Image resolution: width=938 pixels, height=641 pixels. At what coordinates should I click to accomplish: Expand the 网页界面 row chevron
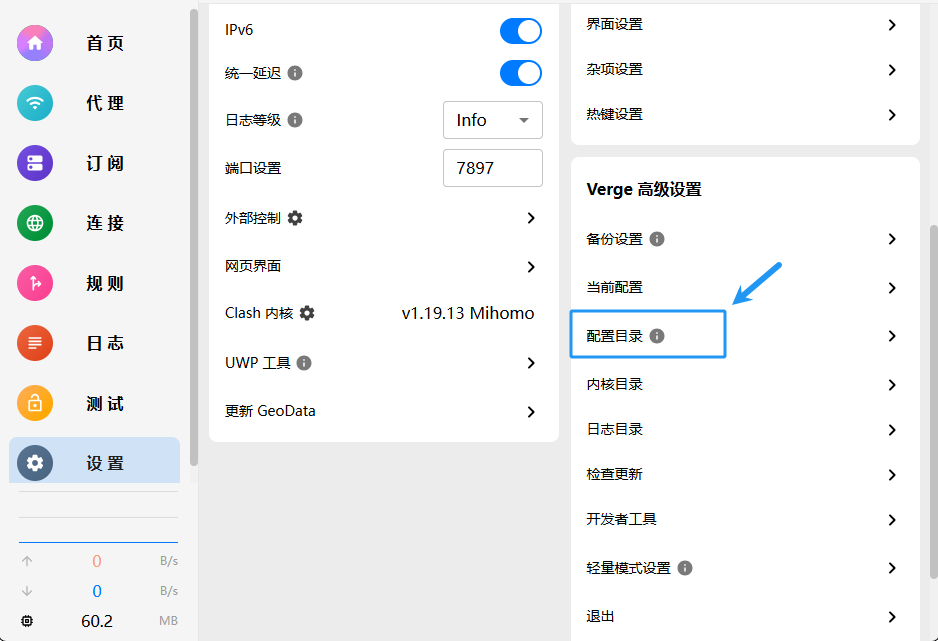point(531,267)
